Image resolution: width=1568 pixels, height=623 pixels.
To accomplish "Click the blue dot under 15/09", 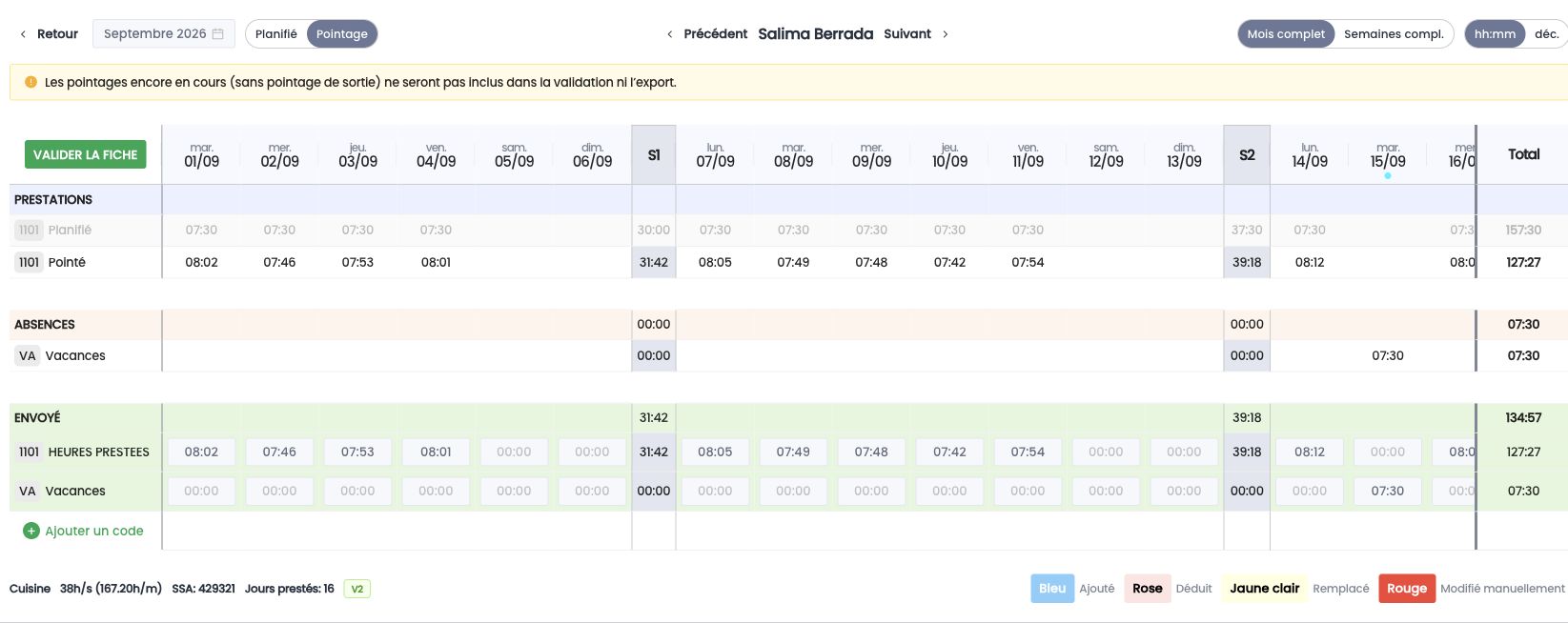I will coord(1388,176).
